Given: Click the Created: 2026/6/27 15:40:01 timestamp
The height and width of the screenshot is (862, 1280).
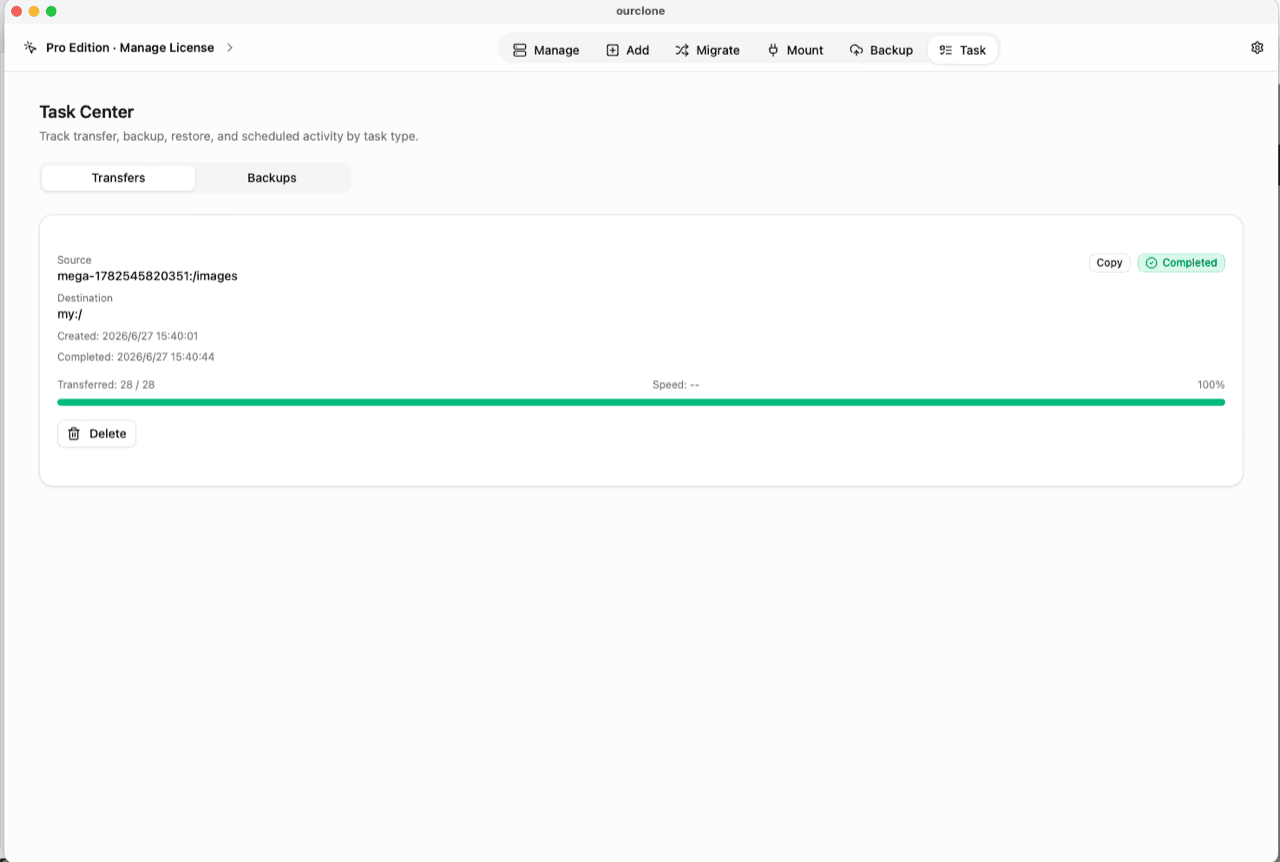Looking at the screenshot, I should [x=128, y=337].
